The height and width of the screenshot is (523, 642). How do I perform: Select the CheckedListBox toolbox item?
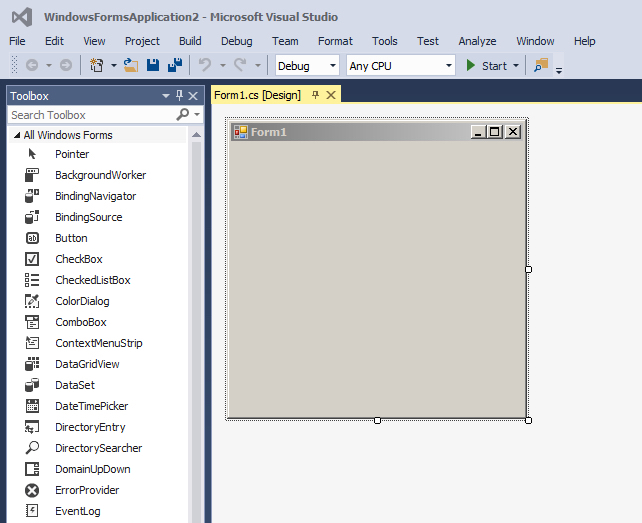(92, 280)
